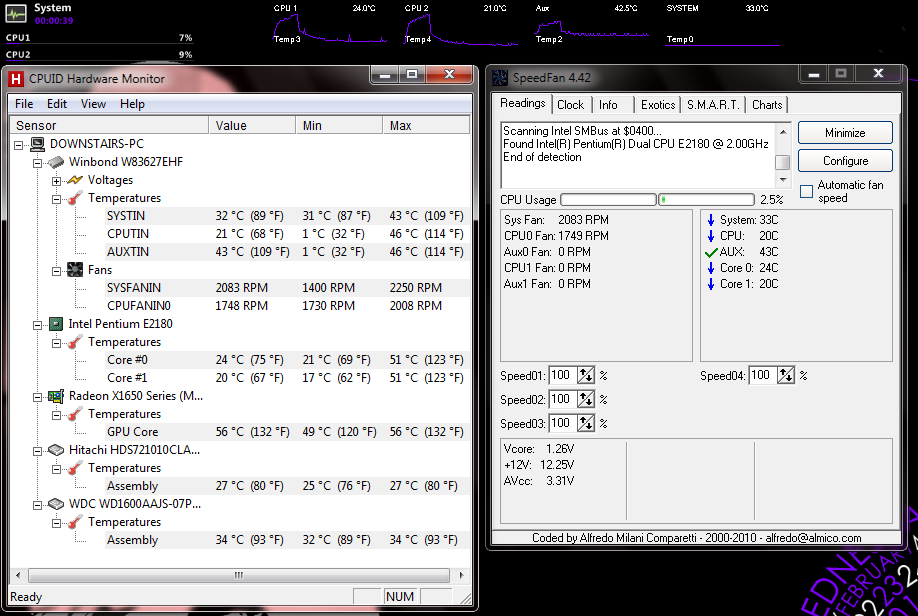918x616 pixels.
Task: Click the scroll right arrow in Hardware Monitor
Action: pos(461,575)
